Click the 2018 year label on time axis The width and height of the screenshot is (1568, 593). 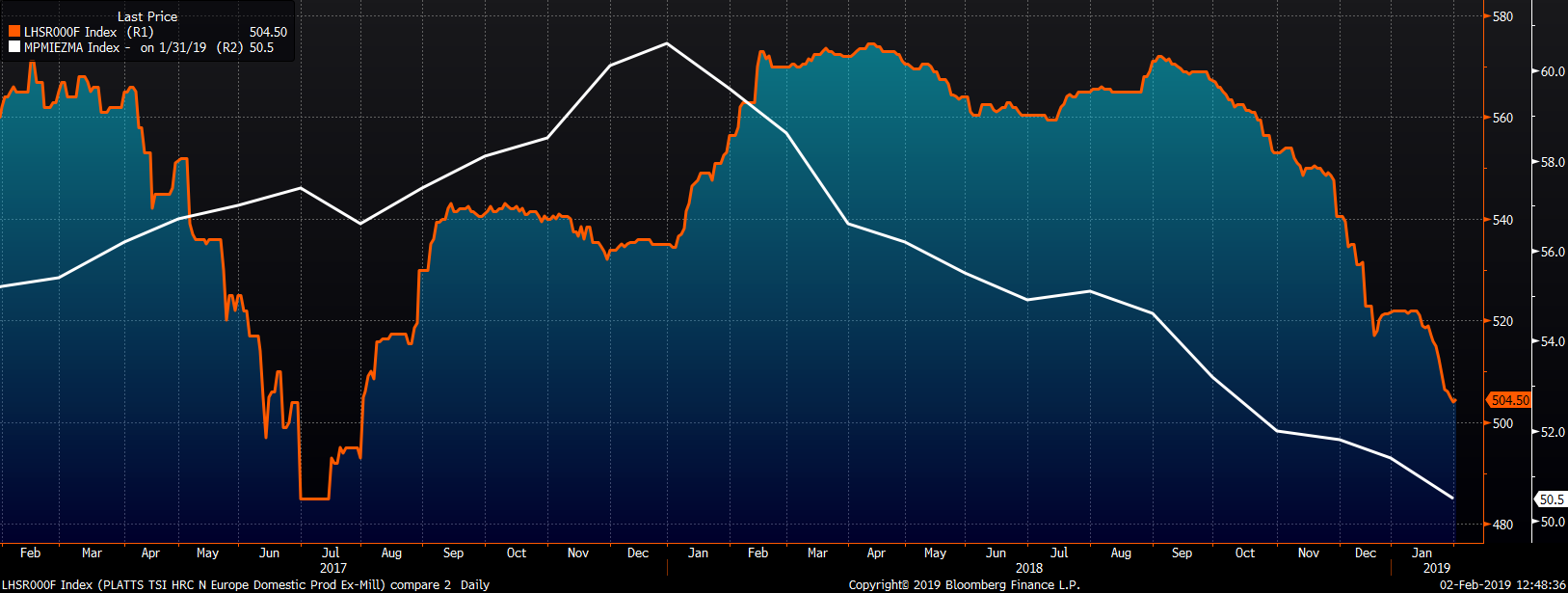[x=1029, y=568]
